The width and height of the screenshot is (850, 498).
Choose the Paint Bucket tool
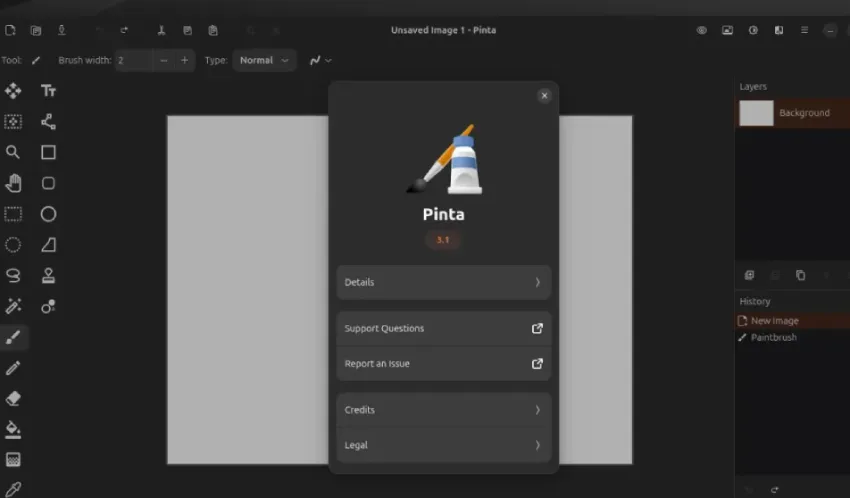[13, 429]
